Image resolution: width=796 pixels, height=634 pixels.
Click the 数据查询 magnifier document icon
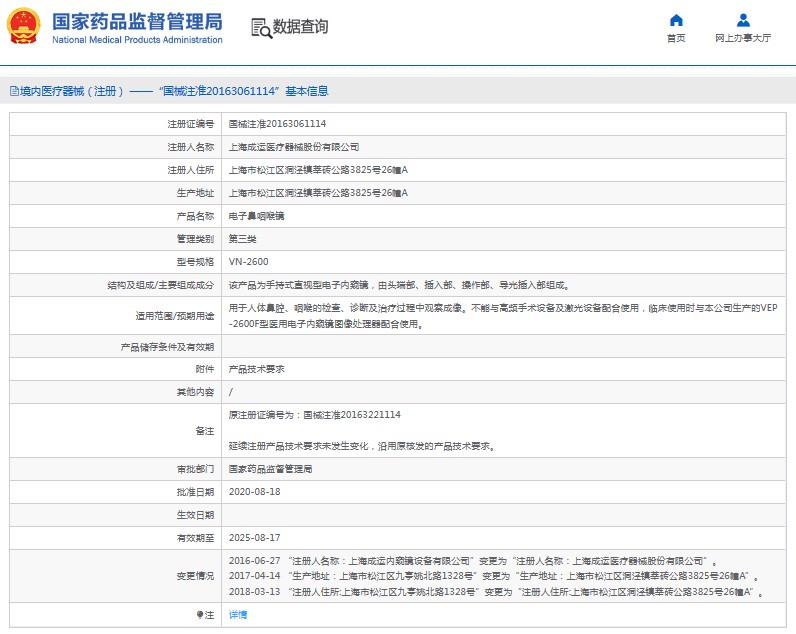coord(260,27)
